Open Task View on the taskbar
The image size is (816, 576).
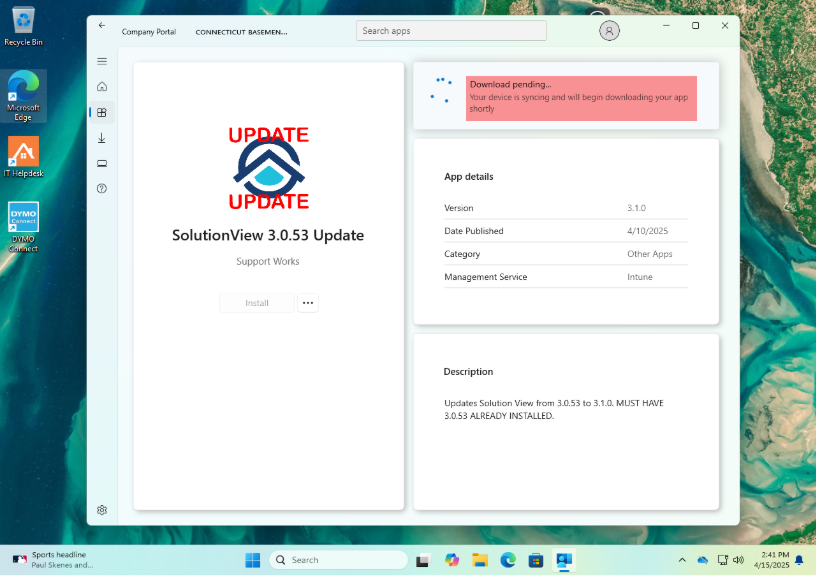tap(423, 560)
